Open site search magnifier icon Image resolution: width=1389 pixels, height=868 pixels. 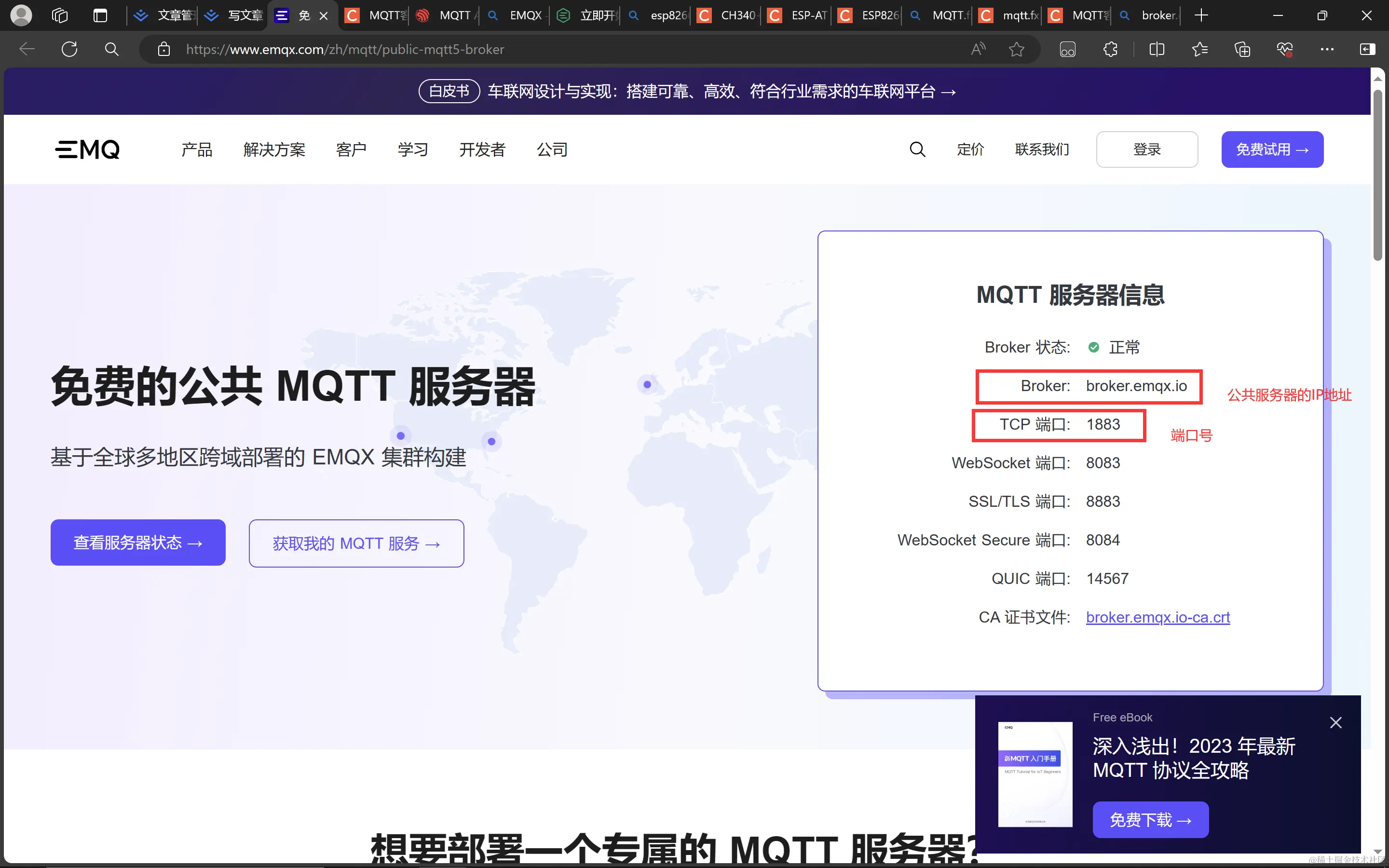click(x=917, y=149)
